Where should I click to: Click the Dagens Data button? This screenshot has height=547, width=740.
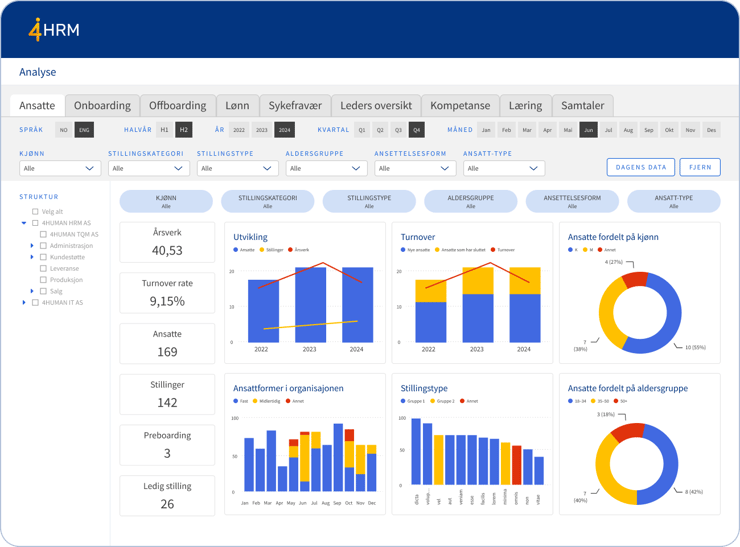(640, 167)
